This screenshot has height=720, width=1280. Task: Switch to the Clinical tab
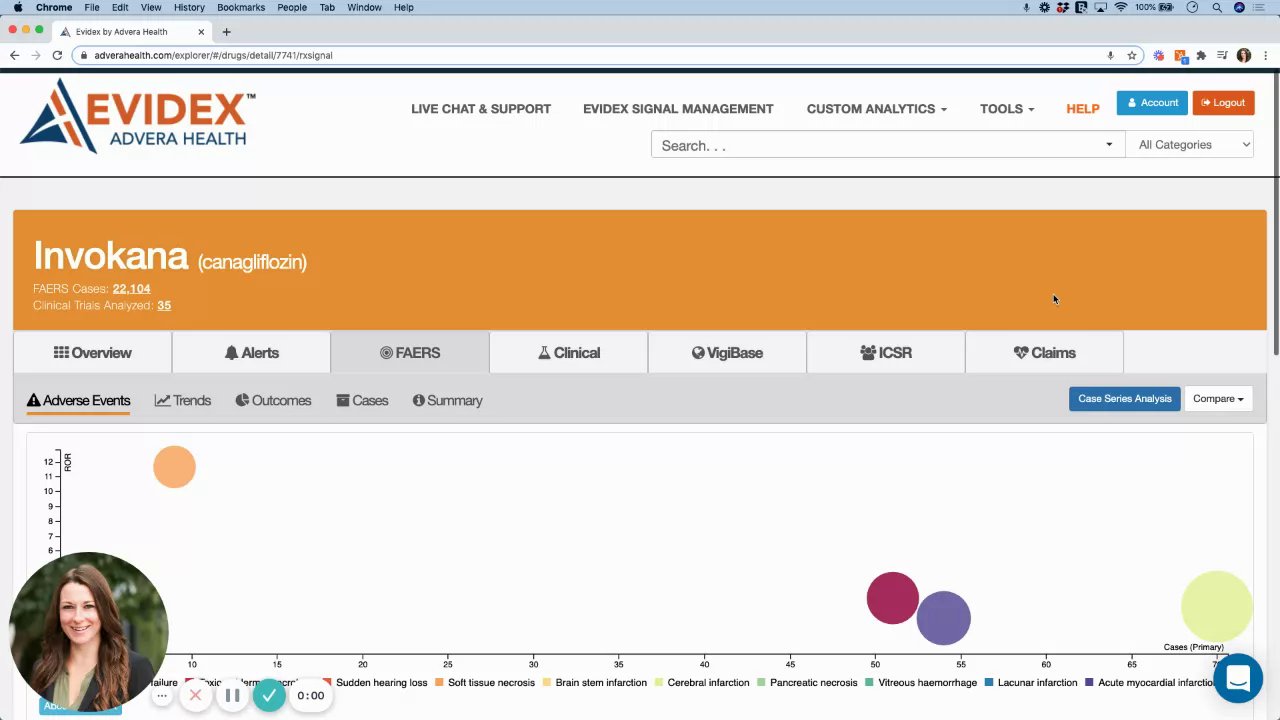click(x=569, y=353)
